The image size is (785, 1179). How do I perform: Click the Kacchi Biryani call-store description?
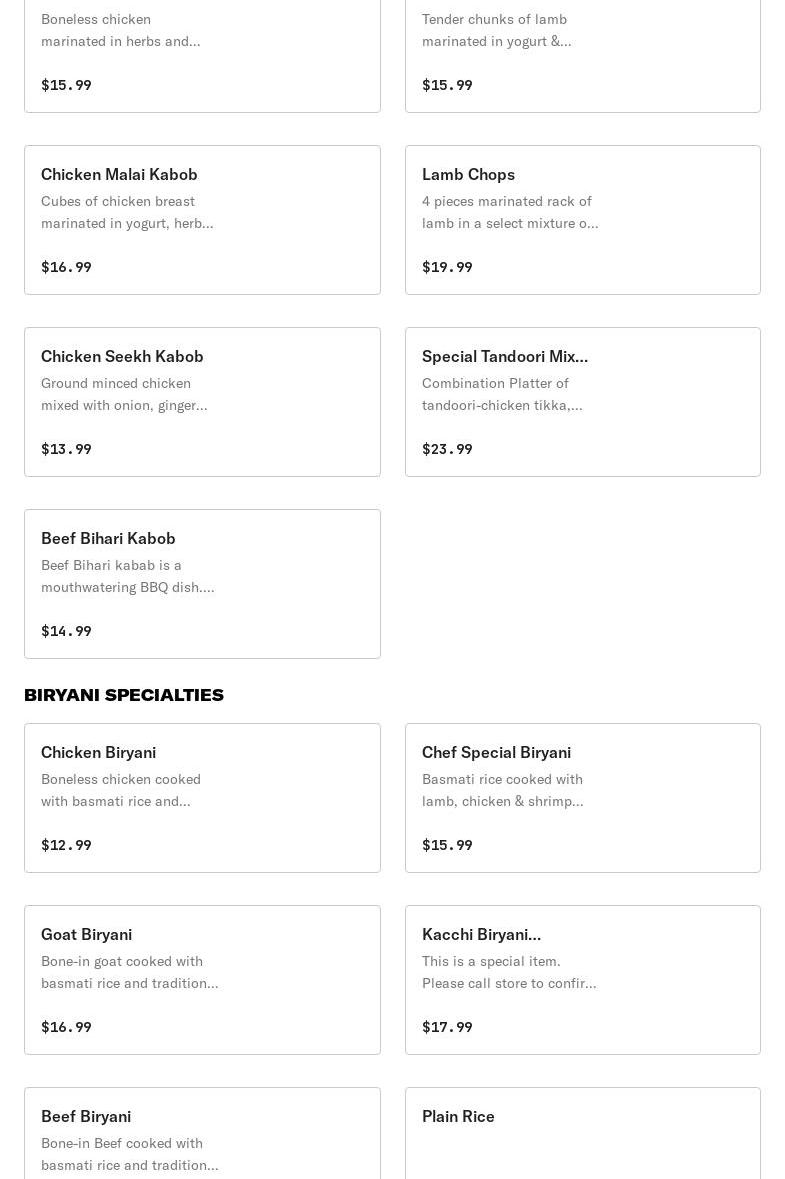tap(508, 972)
